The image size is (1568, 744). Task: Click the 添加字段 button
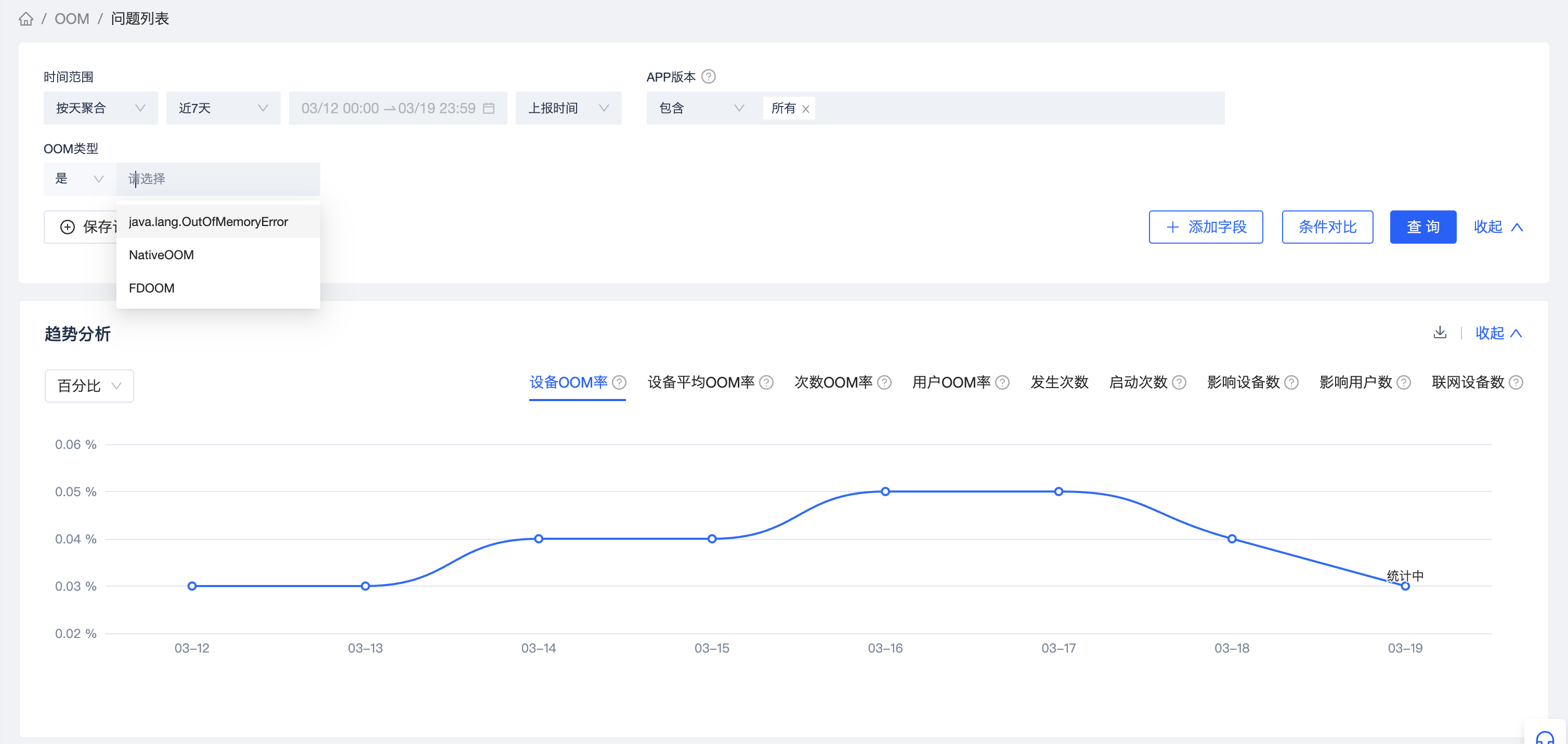pyautogui.click(x=1205, y=227)
